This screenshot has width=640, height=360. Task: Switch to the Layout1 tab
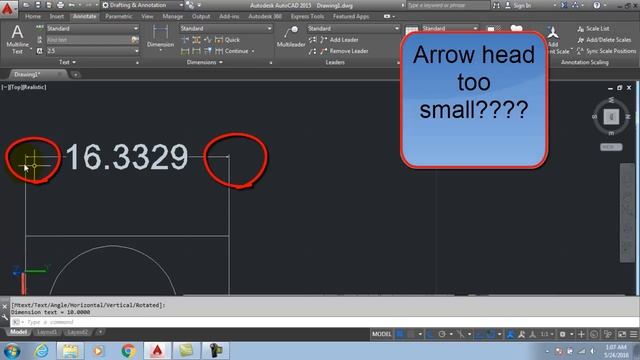[x=47, y=332]
